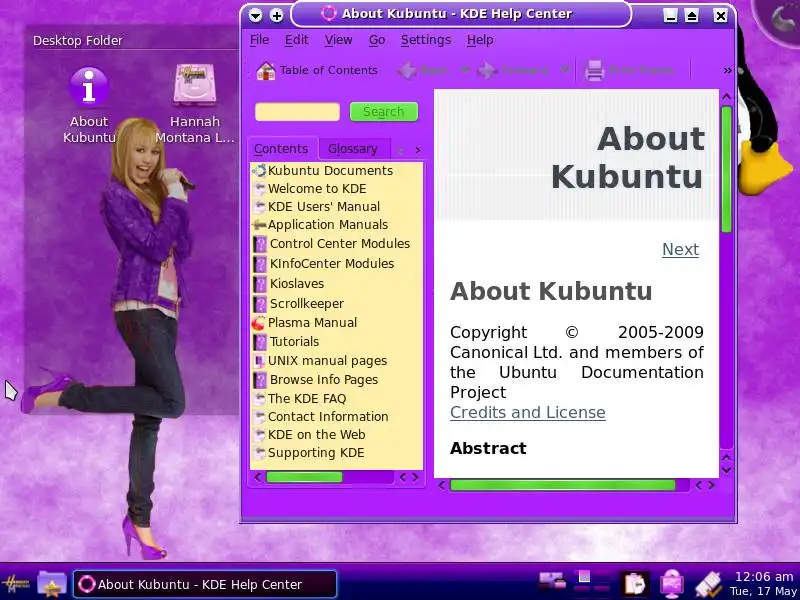The height and width of the screenshot is (600, 800).
Task: Click the Forward arrow toolbar icon
Action: (x=487, y=70)
